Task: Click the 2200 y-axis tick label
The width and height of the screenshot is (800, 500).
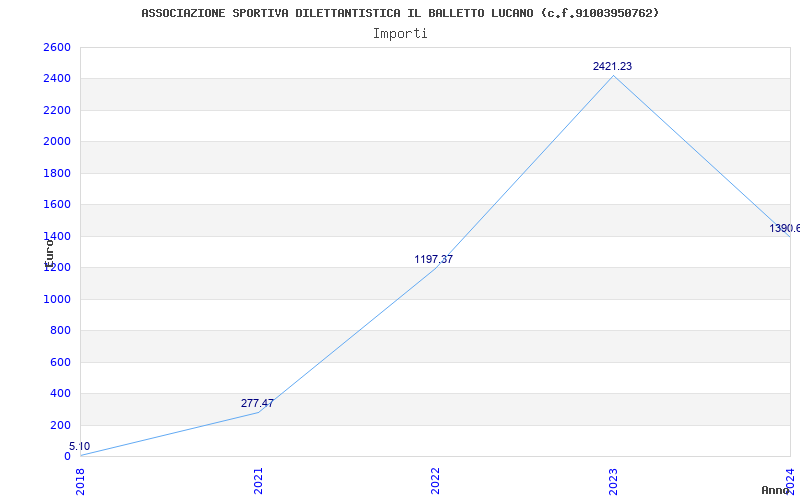Action: pyautogui.click(x=57, y=110)
